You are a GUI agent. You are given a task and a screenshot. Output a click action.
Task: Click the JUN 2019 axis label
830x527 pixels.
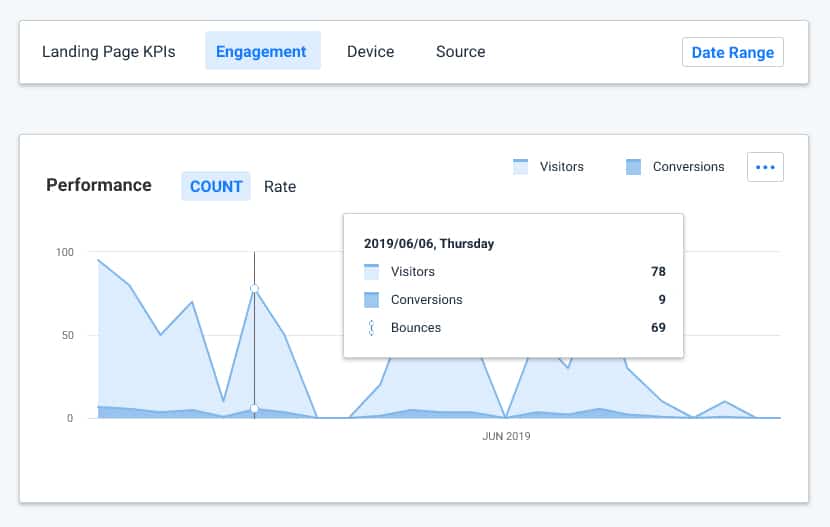506,437
